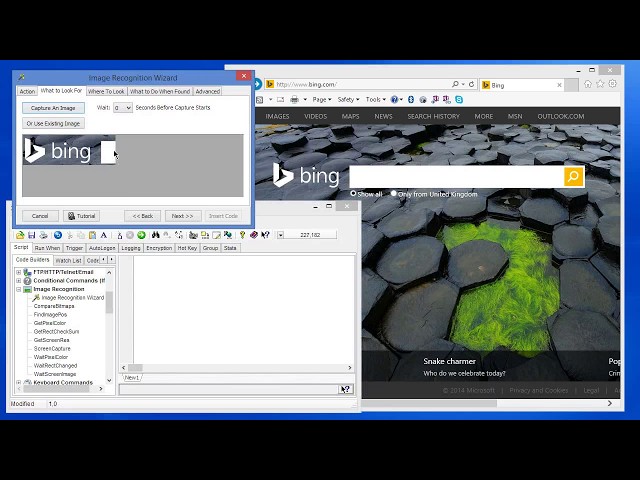640x480 pixels.
Task: Click the Or Use Existing Image button
Action: (53, 123)
